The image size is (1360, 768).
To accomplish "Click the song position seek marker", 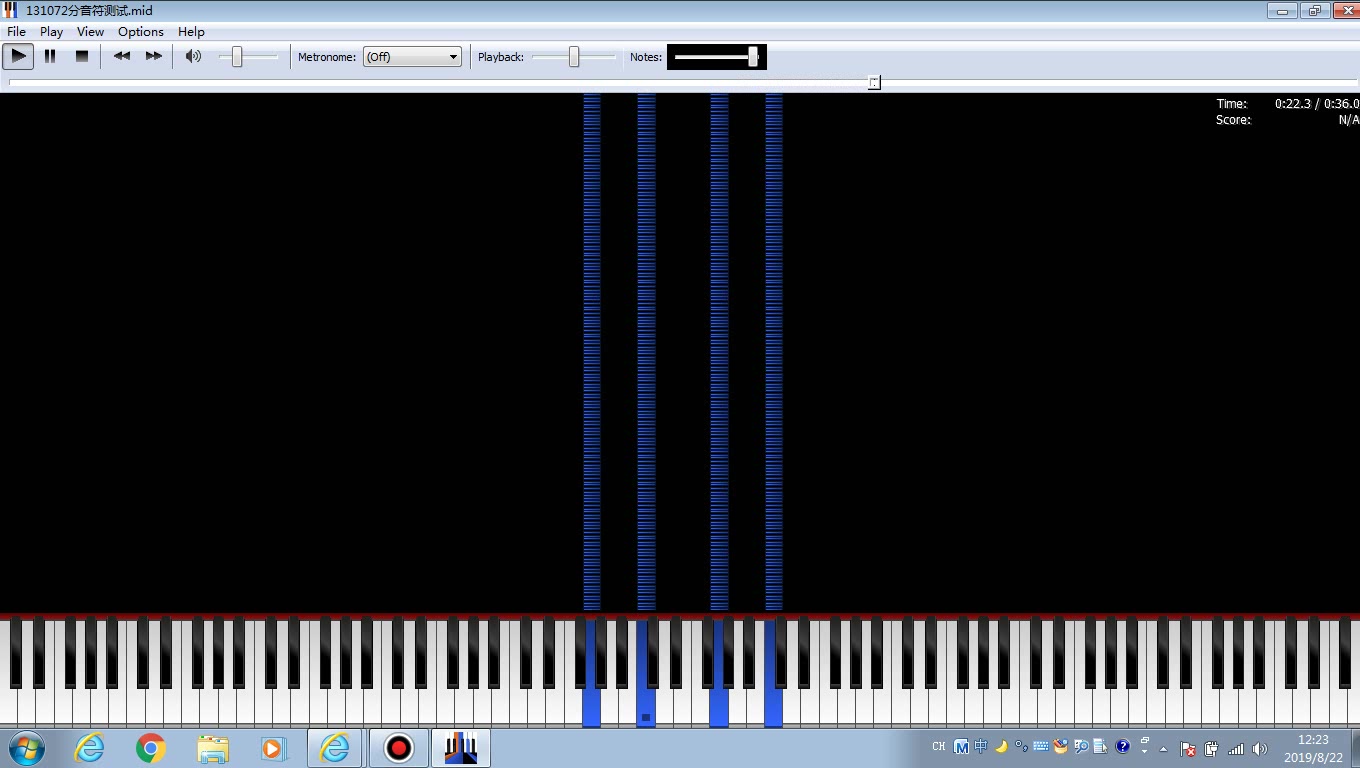I will click(x=874, y=83).
